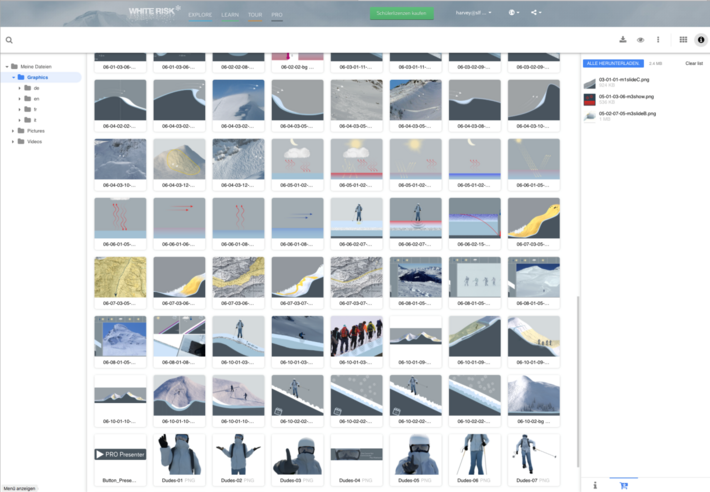Select the Dudes-01 PNG thumbnail
Viewport: 710px width, 492px height.
pyautogui.click(x=177, y=457)
